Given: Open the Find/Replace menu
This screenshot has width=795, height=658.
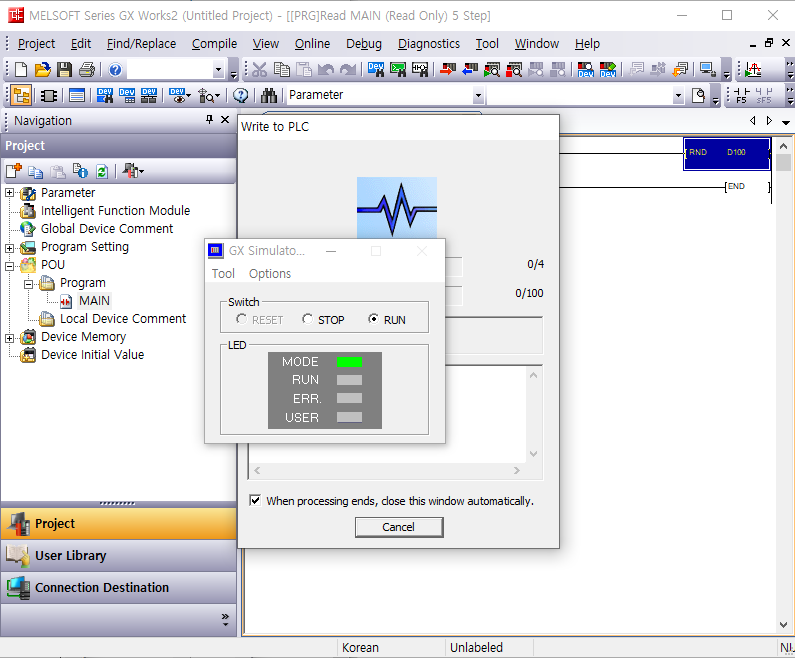Looking at the screenshot, I should [141, 44].
